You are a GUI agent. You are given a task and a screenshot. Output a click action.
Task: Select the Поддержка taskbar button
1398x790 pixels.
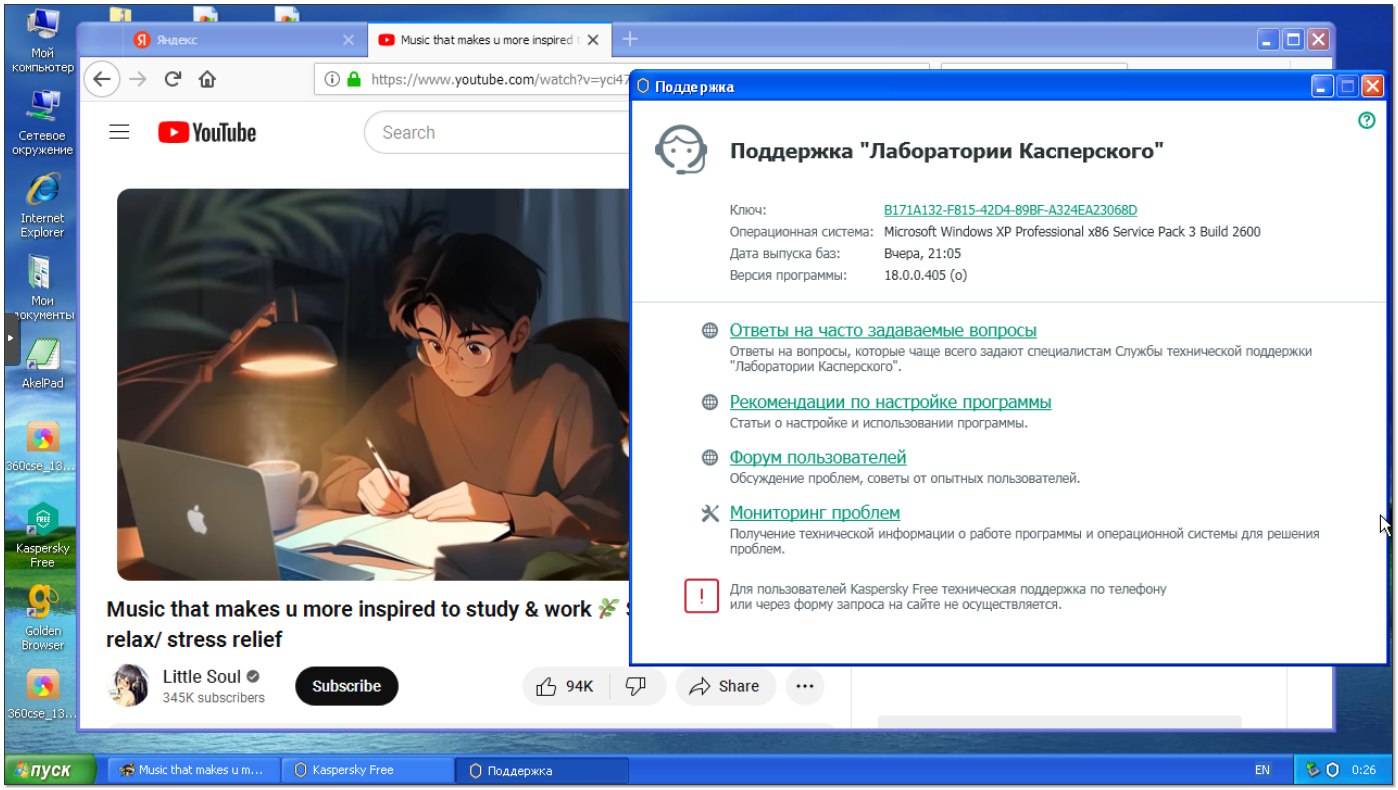(x=542, y=770)
